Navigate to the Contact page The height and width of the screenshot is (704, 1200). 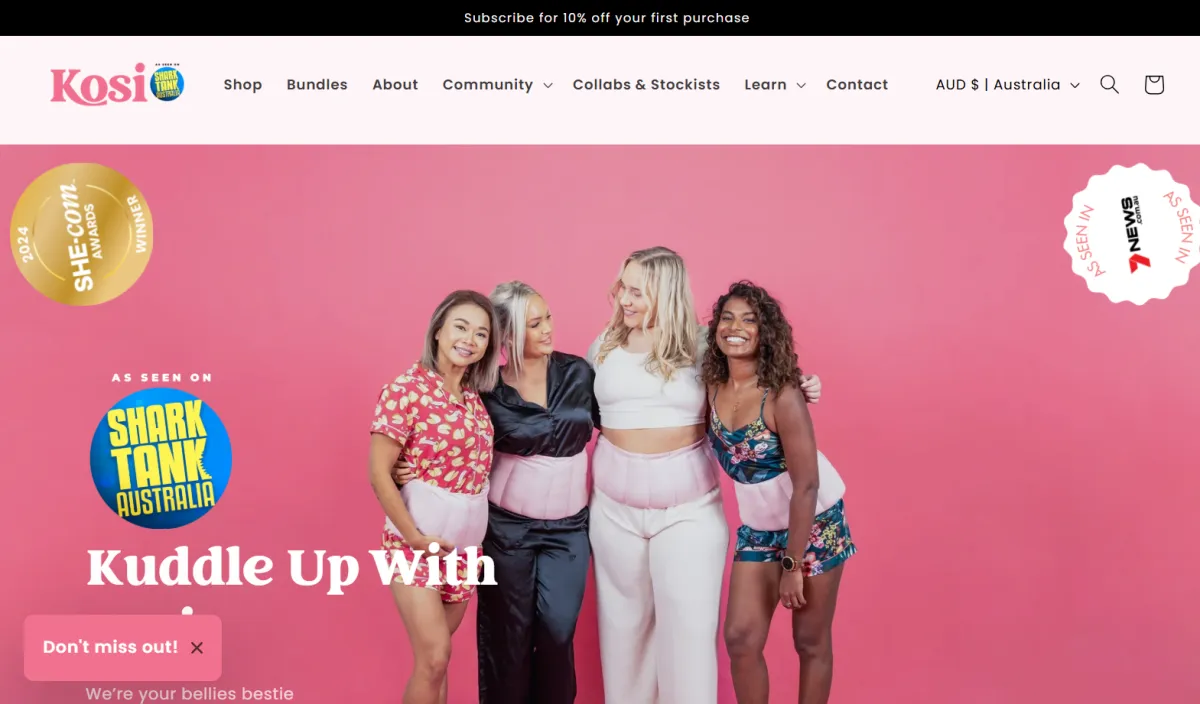tap(857, 85)
